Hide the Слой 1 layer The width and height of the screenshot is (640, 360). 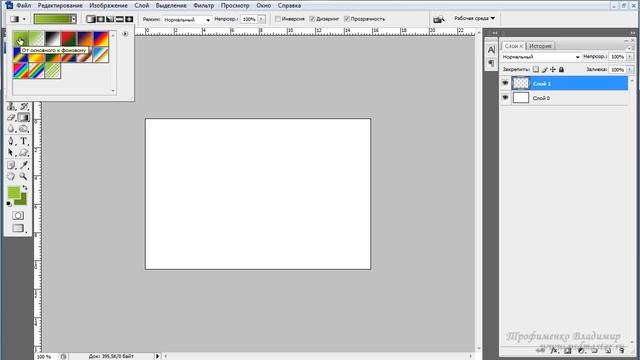(x=505, y=83)
